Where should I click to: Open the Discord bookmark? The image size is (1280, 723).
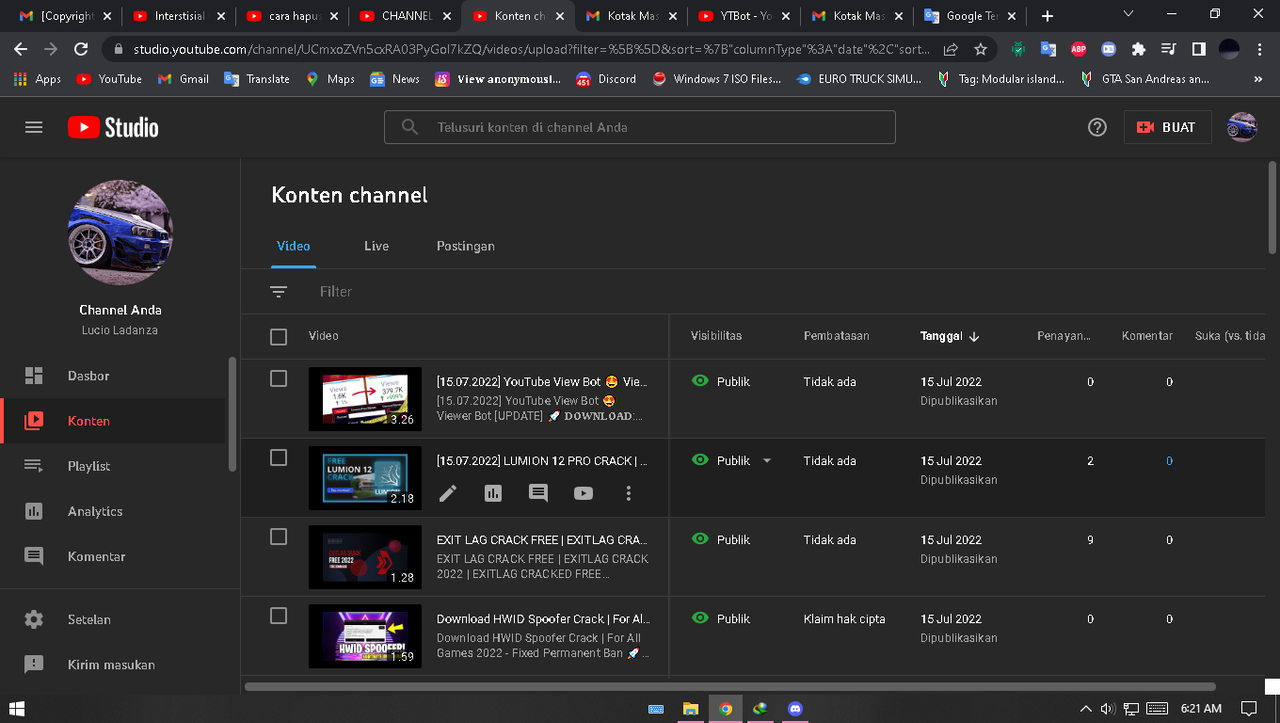606,79
